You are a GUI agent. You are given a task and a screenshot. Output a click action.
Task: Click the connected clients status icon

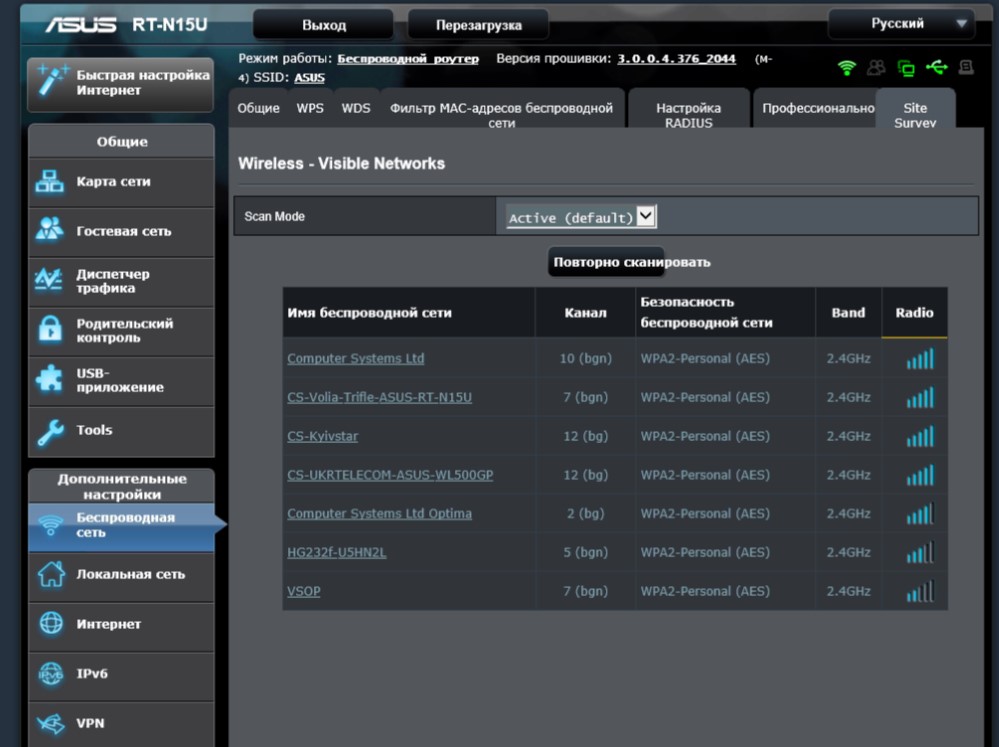[x=876, y=68]
